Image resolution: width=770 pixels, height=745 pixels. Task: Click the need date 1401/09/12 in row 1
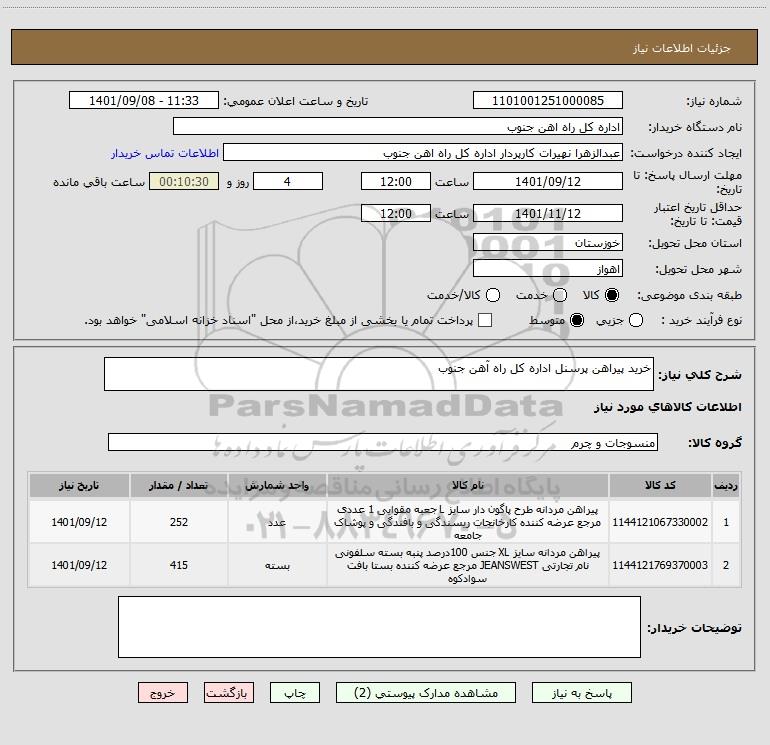(x=79, y=522)
